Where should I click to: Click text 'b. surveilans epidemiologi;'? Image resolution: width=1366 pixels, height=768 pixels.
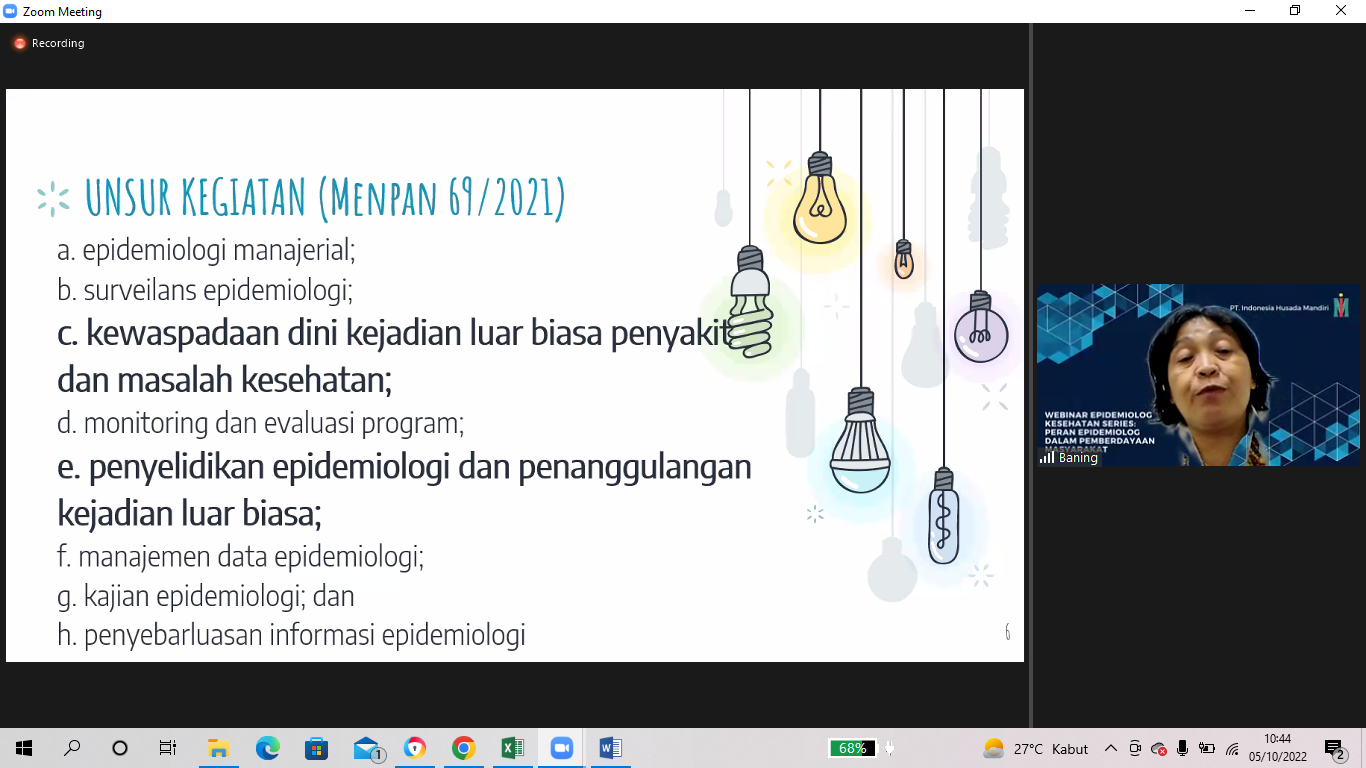(205, 290)
